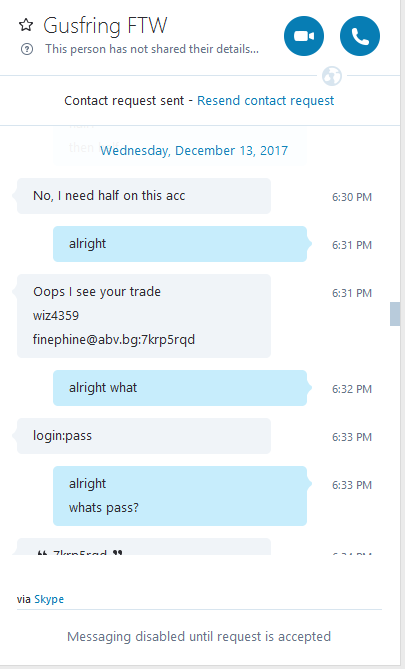Click 'This person has not shared their details' text
This screenshot has width=405, height=669.
pos(152,49)
